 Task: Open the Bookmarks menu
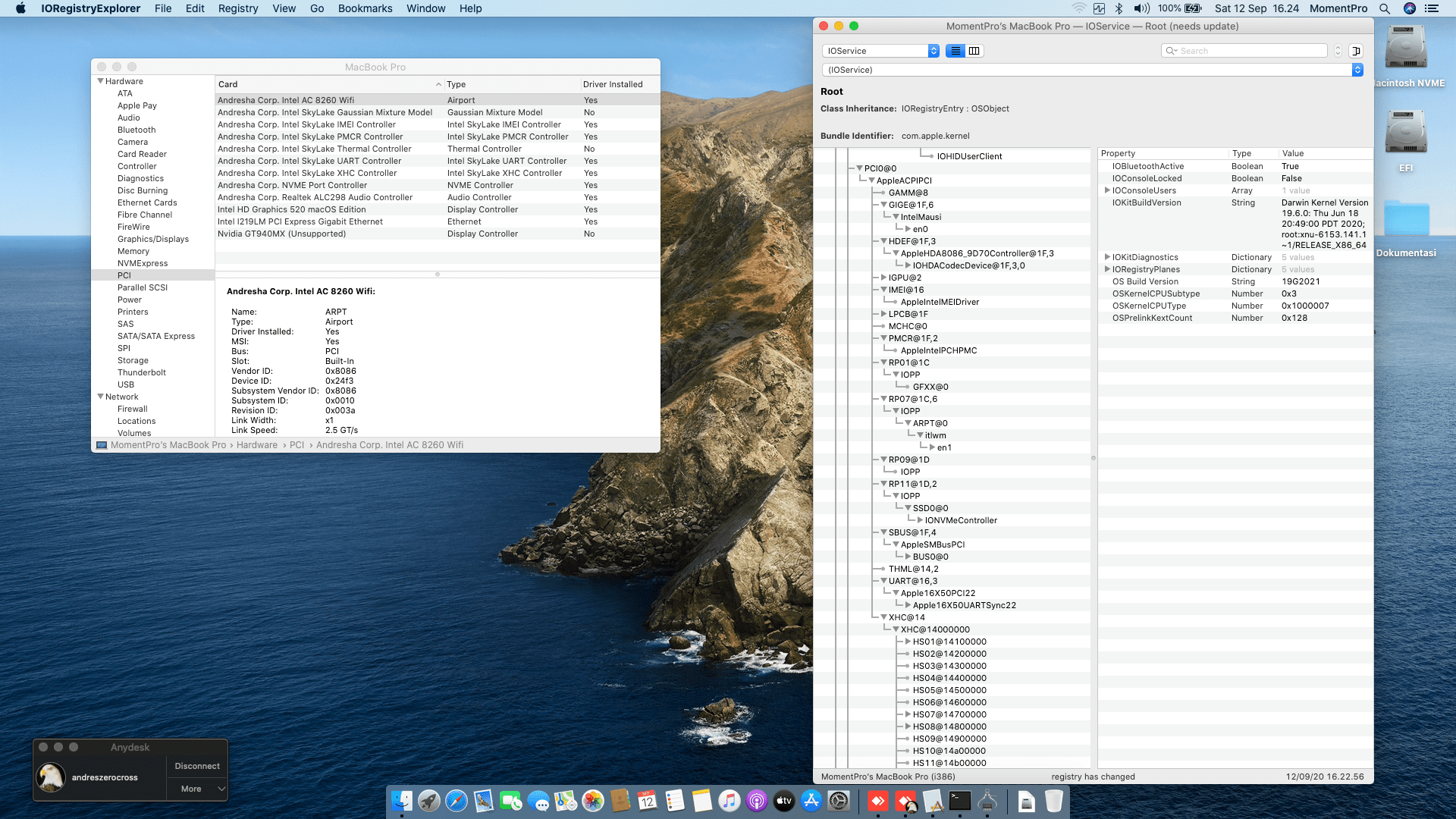tap(366, 8)
